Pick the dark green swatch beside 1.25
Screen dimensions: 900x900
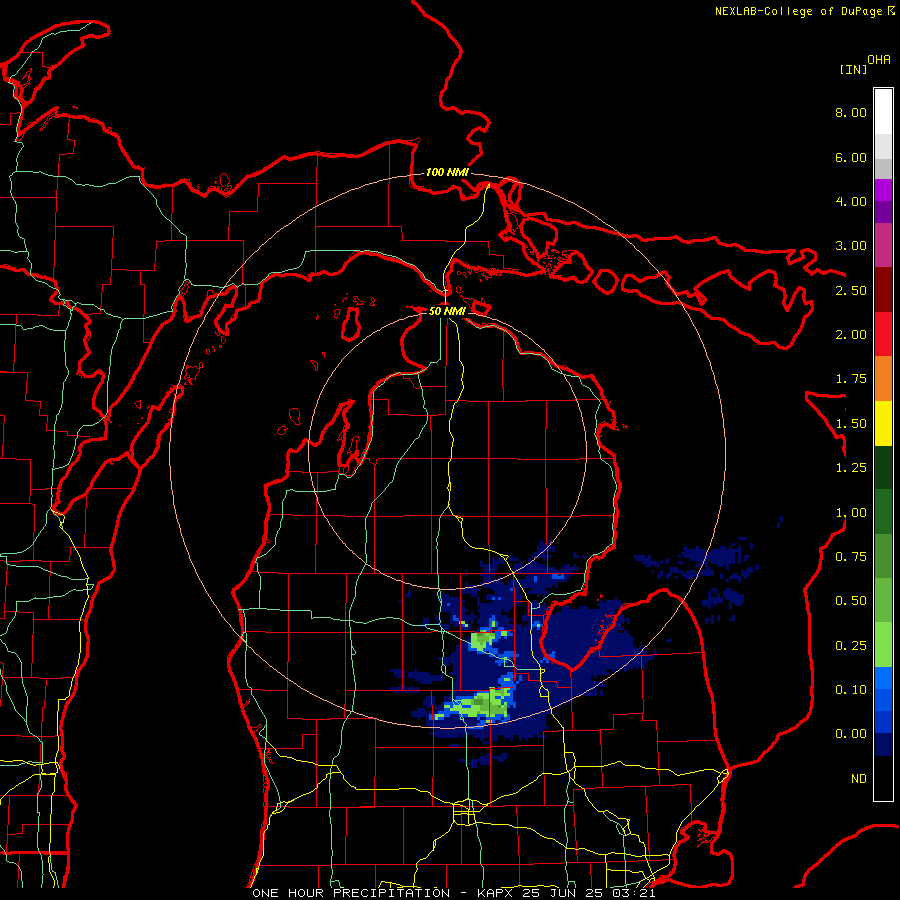tap(883, 468)
